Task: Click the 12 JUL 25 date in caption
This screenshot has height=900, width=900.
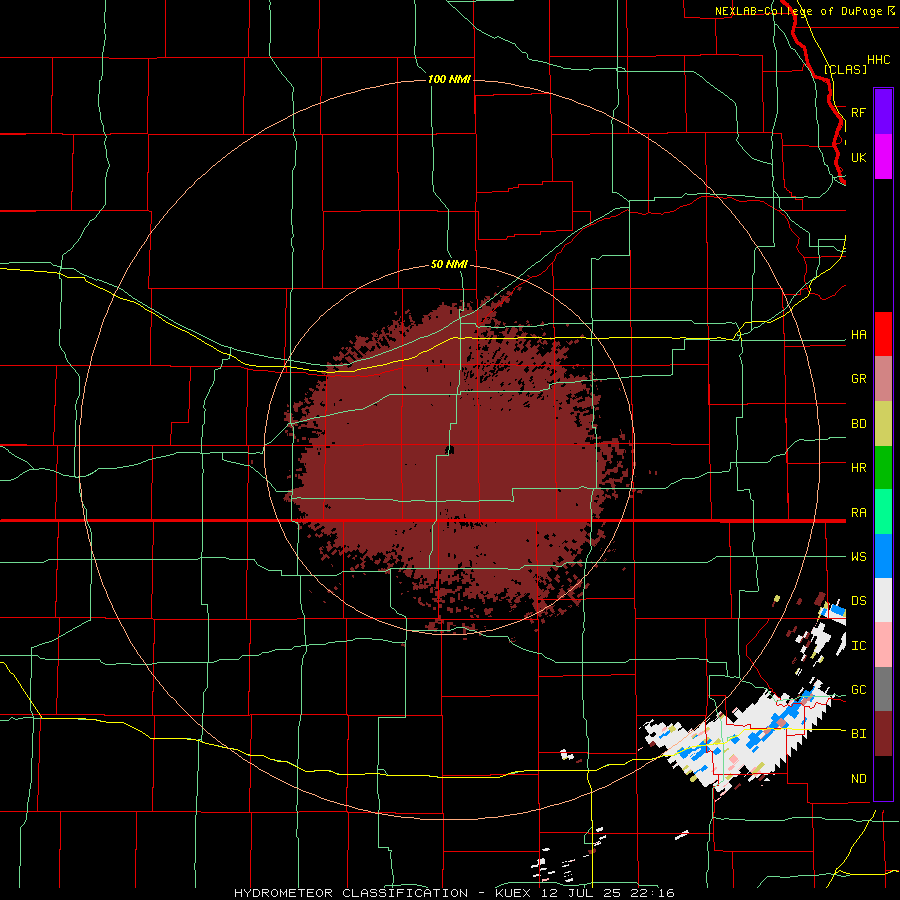Action: tap(580, 893)
